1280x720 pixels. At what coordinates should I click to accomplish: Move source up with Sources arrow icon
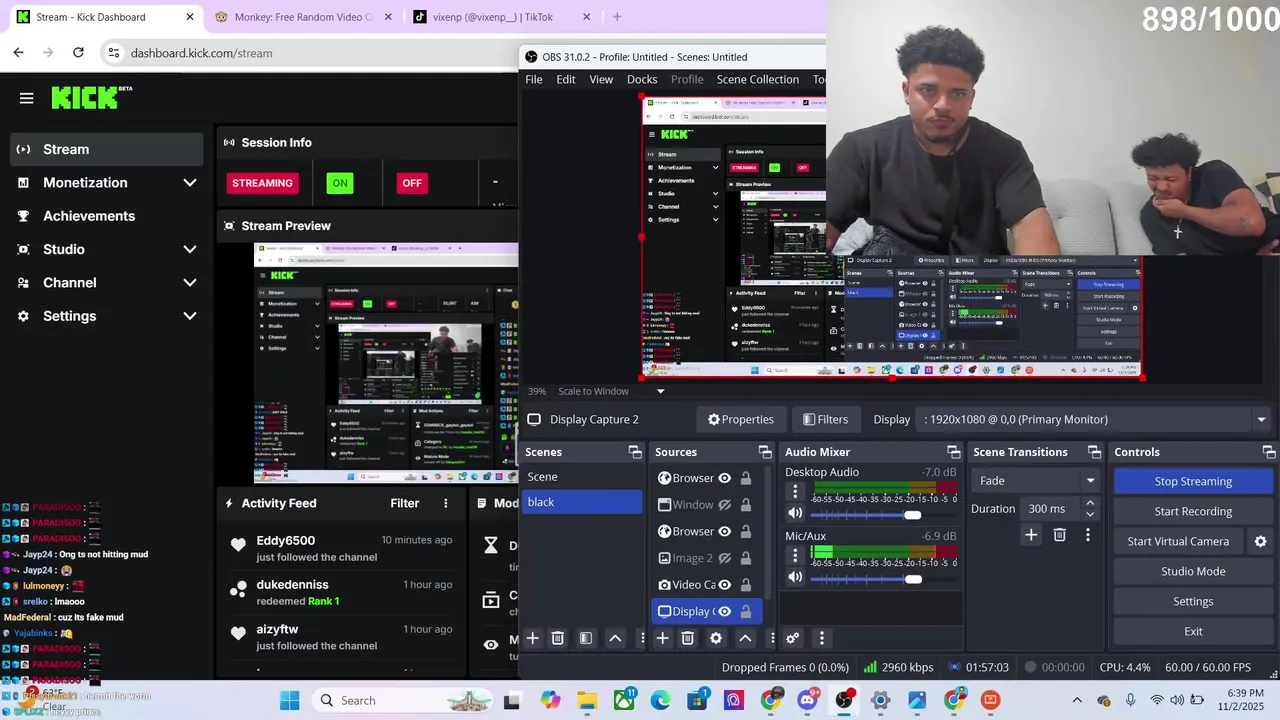pos(745,638)
